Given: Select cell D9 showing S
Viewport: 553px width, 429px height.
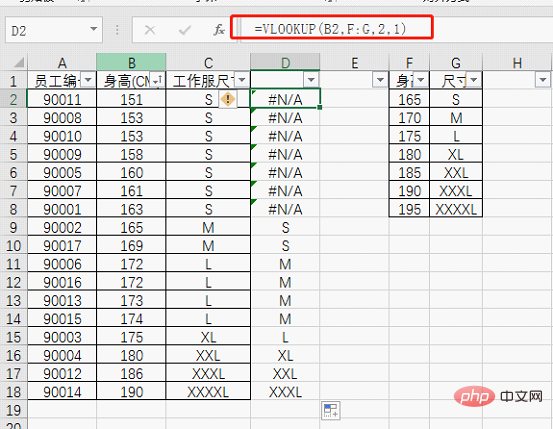Looking at the screenshot, I should [285, 228].
